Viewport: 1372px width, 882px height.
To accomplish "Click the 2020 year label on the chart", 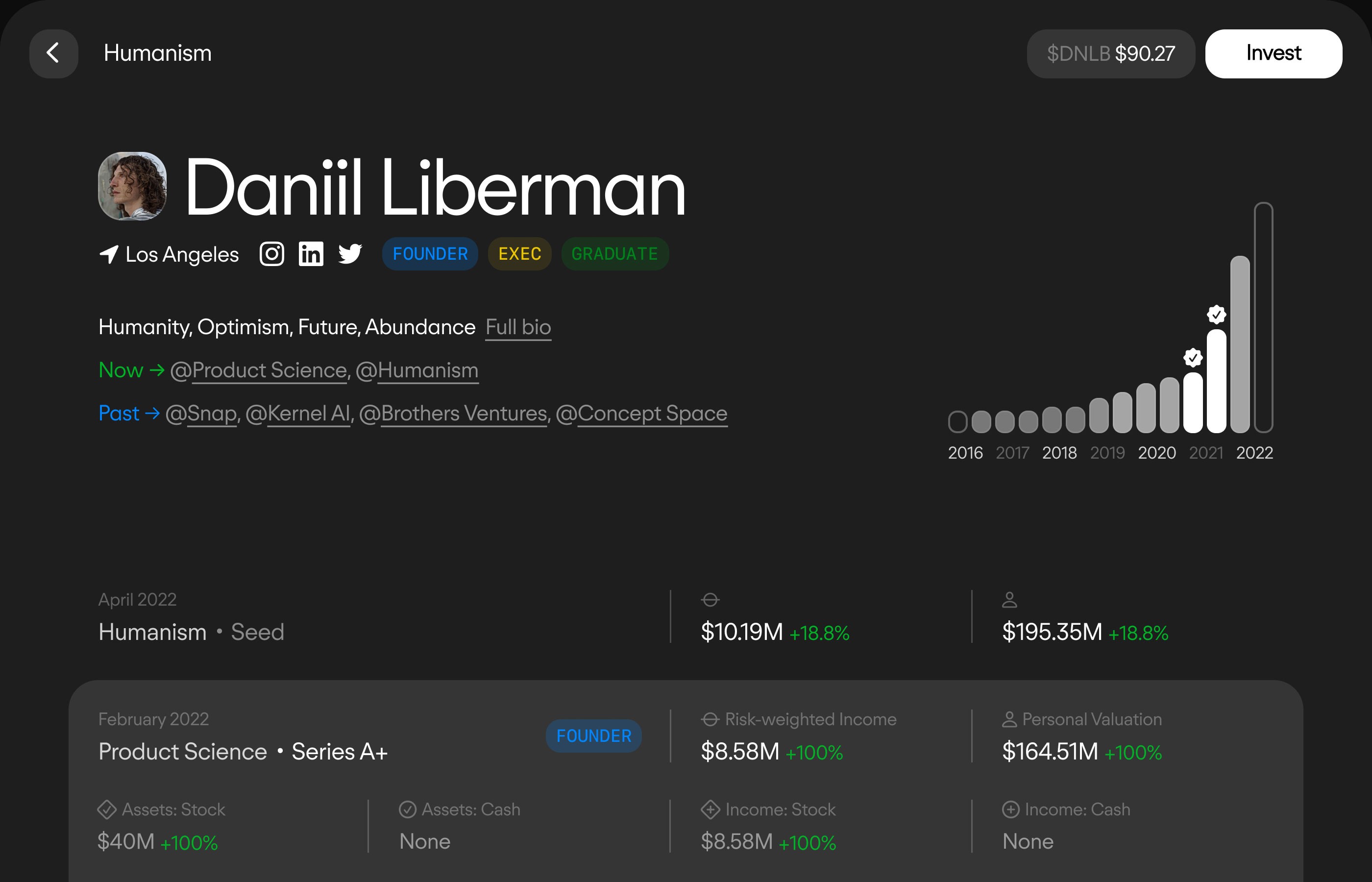I will click(x=1157, y=453).
